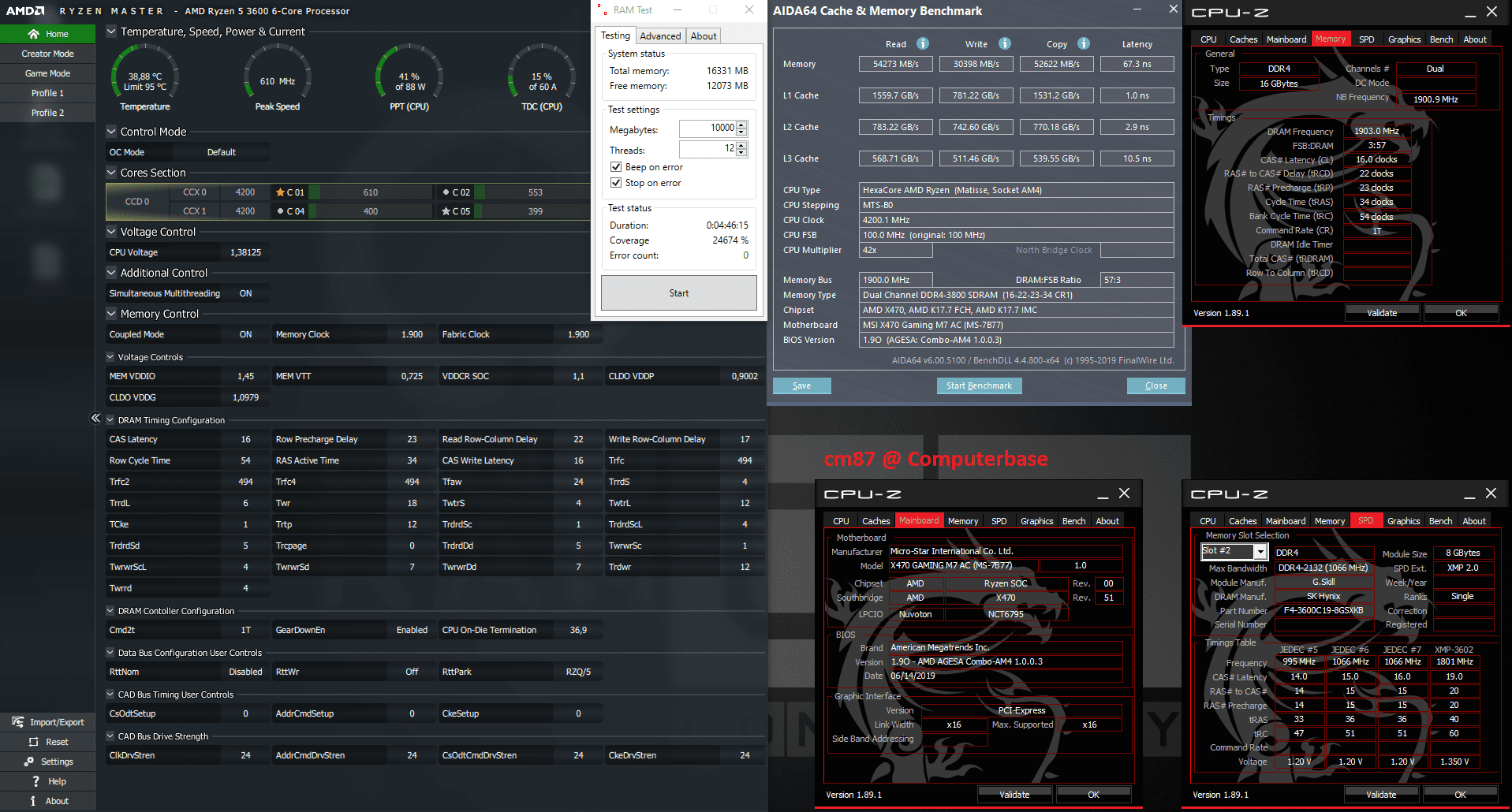Click the Megabytes input field showing 10000

(707, 129)
